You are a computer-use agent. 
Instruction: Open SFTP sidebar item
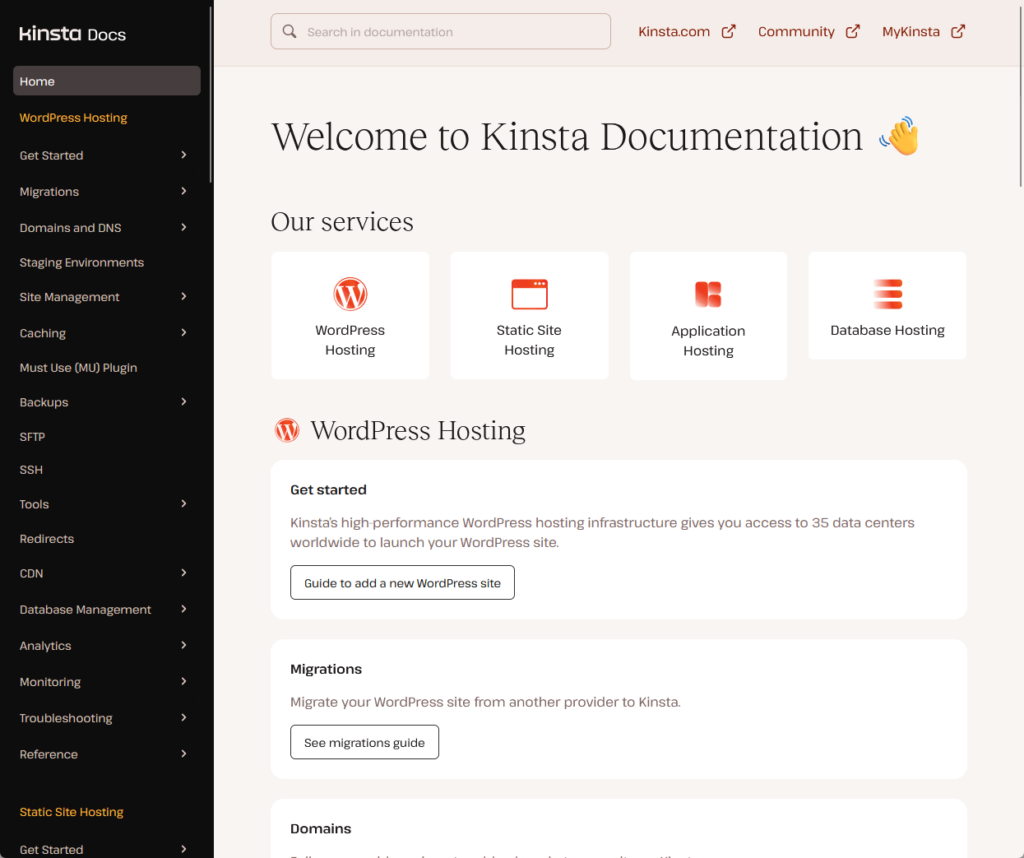click(32, 437)
